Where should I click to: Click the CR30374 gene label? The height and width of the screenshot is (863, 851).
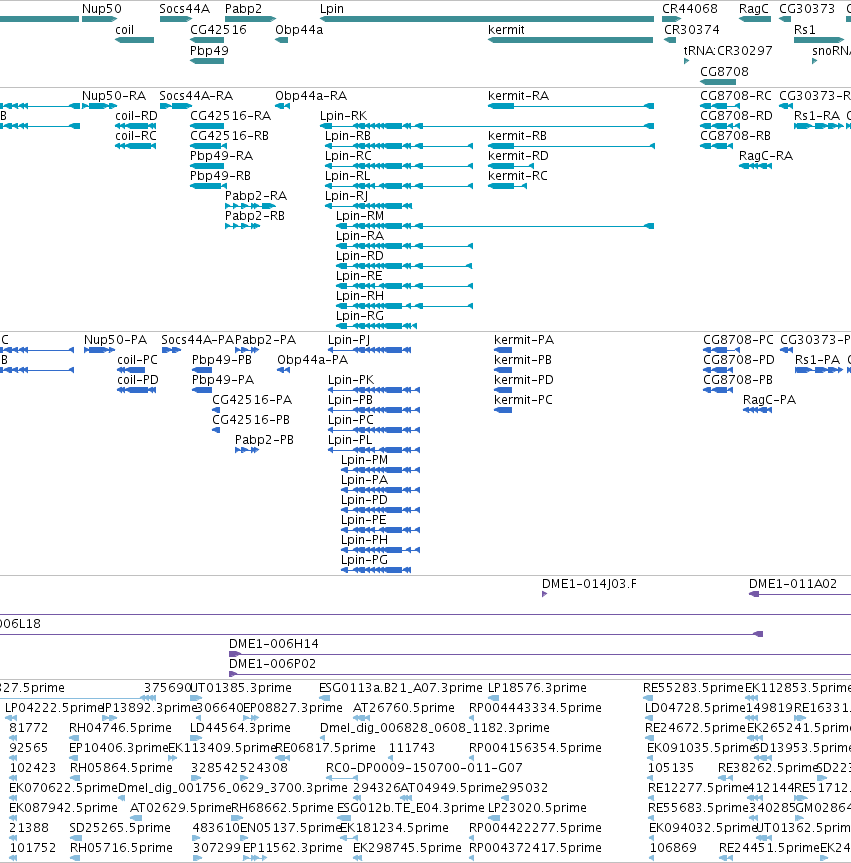tap(692, 30)
